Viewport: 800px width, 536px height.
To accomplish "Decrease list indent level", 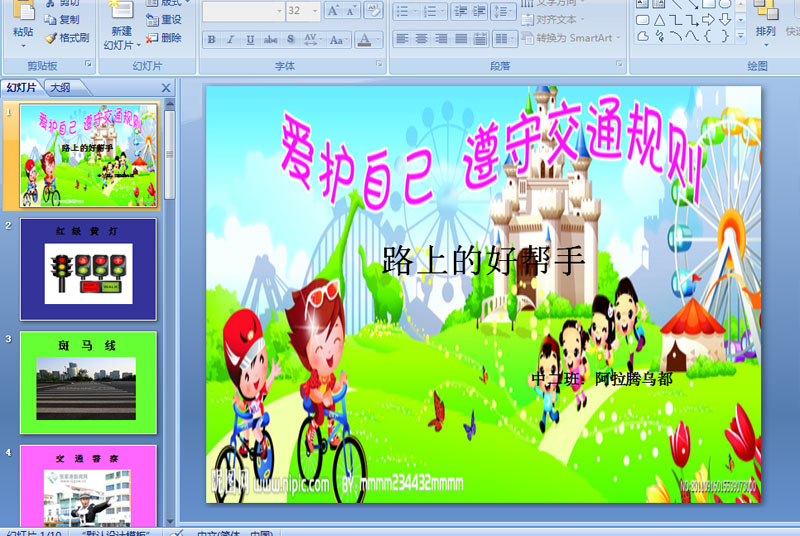I will 461,11.
